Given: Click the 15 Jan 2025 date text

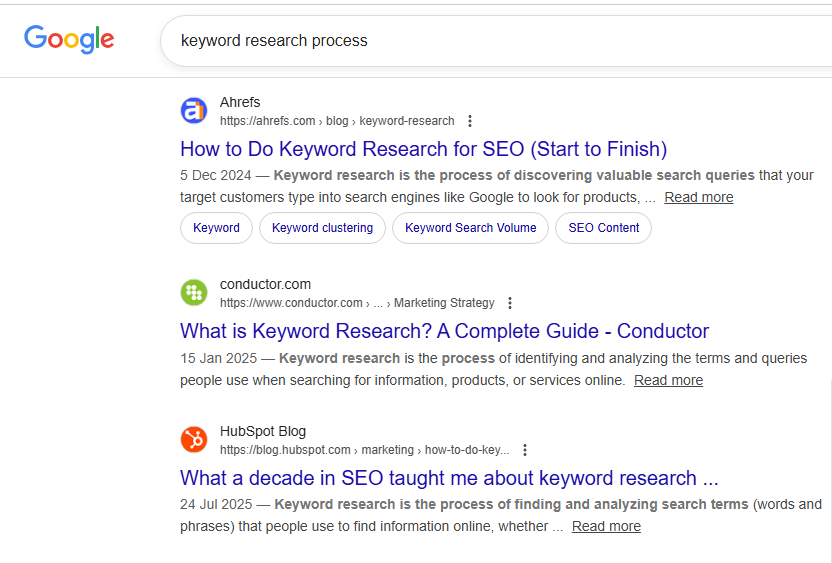Looking at the screenshot, I should [x=218, y=359].
